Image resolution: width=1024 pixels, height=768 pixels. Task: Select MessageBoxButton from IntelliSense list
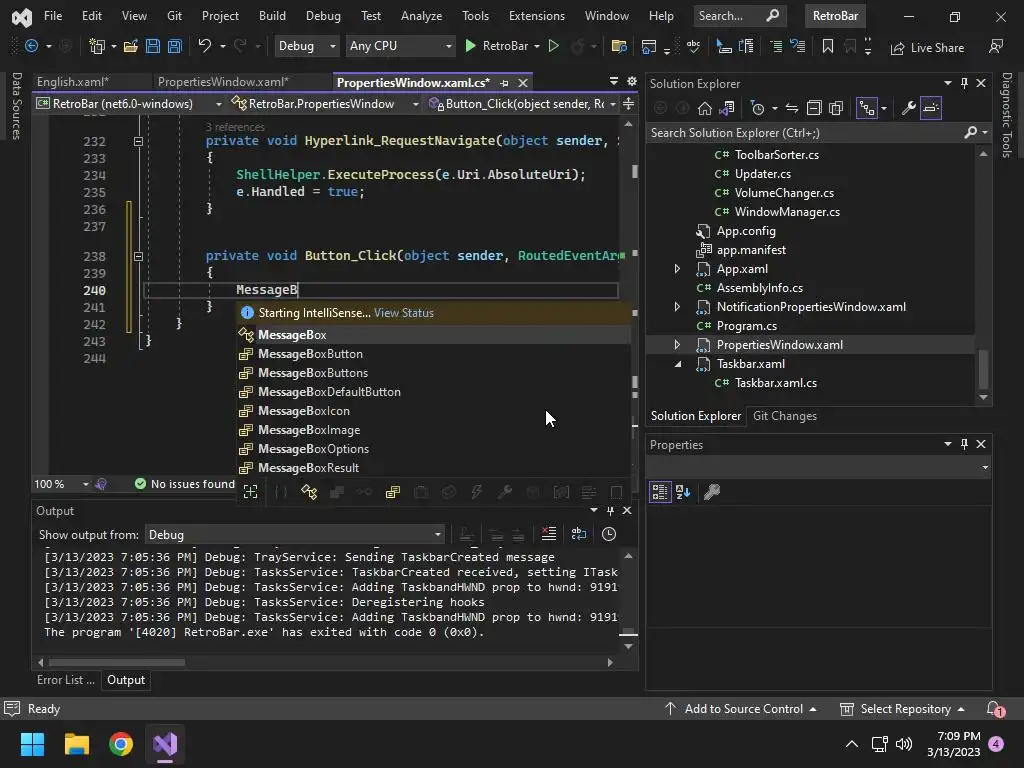(310, 354)
